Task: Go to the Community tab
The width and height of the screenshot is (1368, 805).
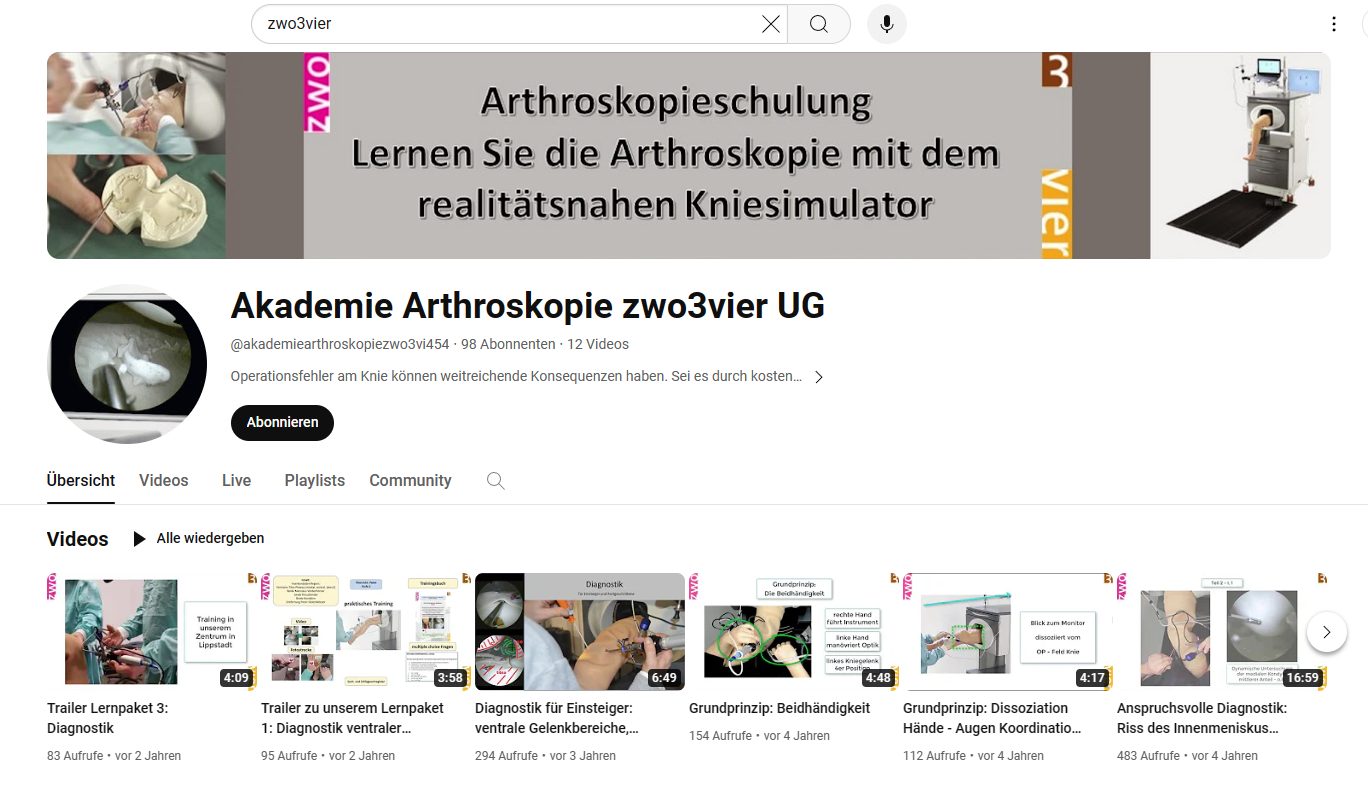Action: point(410,481)
